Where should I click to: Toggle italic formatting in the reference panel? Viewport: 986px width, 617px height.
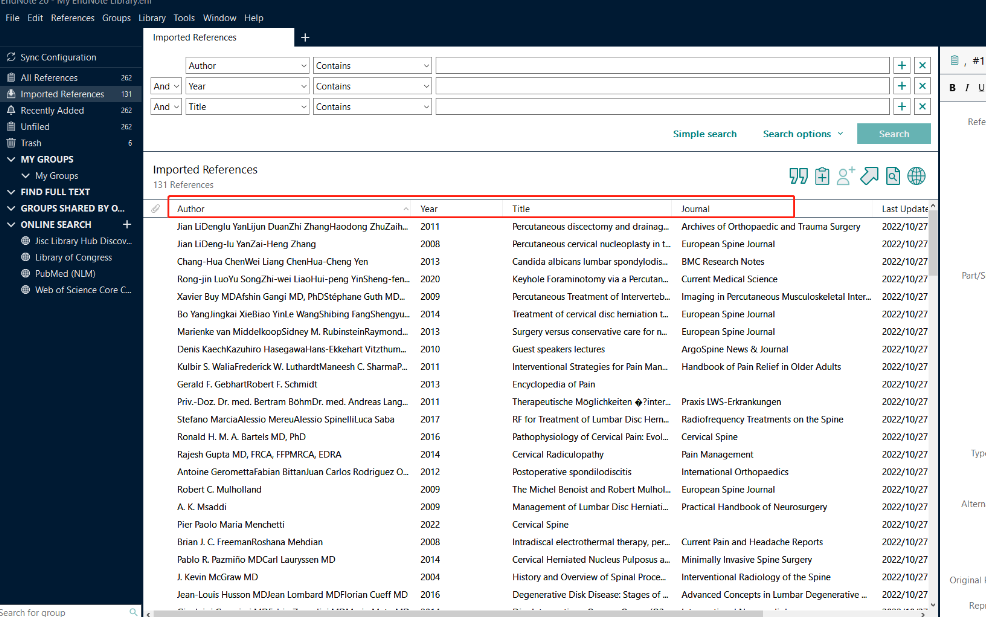pos(966,87)
